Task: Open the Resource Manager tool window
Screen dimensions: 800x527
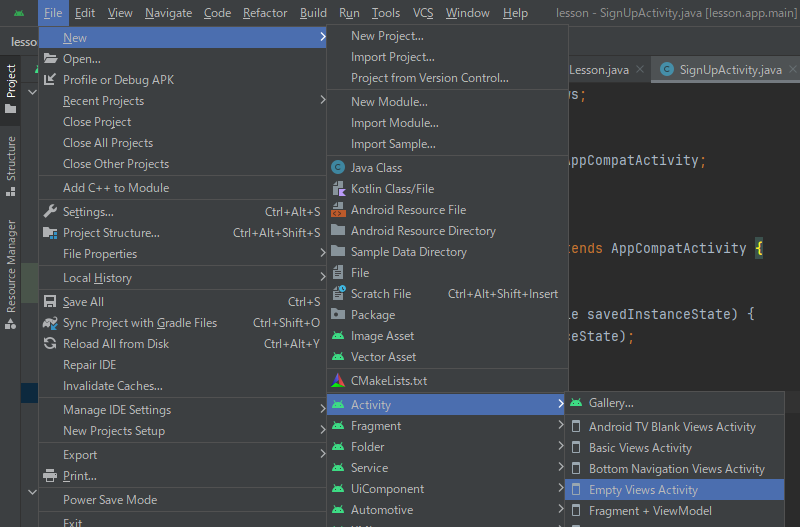Action: (11, 274)
